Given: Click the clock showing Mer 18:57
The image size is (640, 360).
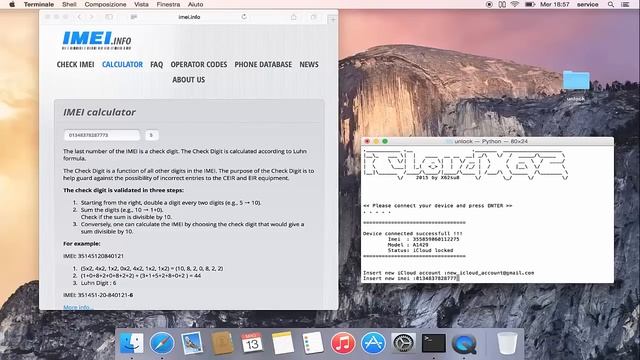Looking at the screenshot, I should pyautogui.click(x=554, y=4).
